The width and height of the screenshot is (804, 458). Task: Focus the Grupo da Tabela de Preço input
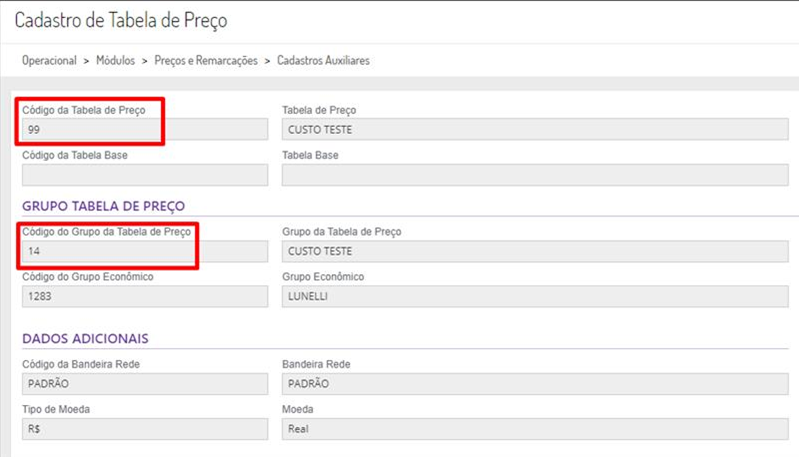pyautogui.click(x=540, y=251)
